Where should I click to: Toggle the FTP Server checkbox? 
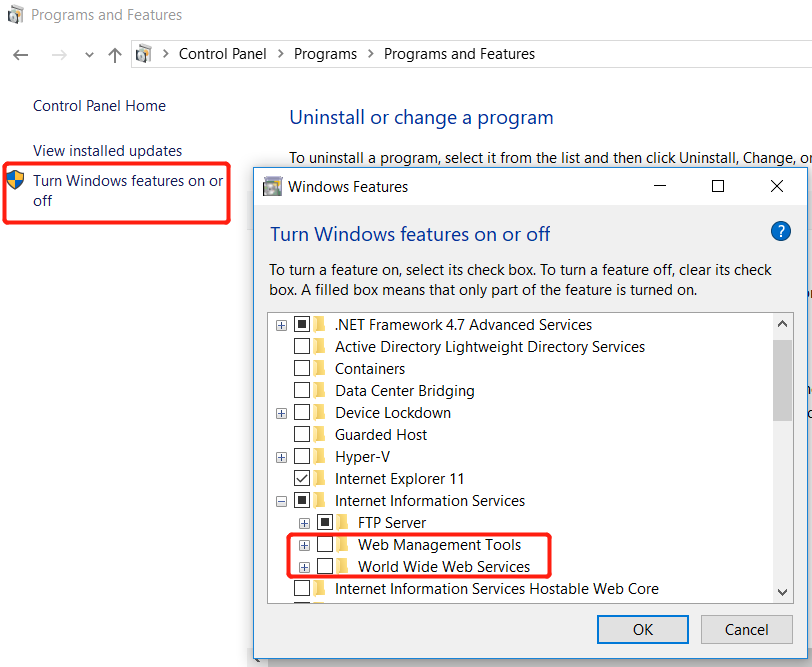(325, 523)
